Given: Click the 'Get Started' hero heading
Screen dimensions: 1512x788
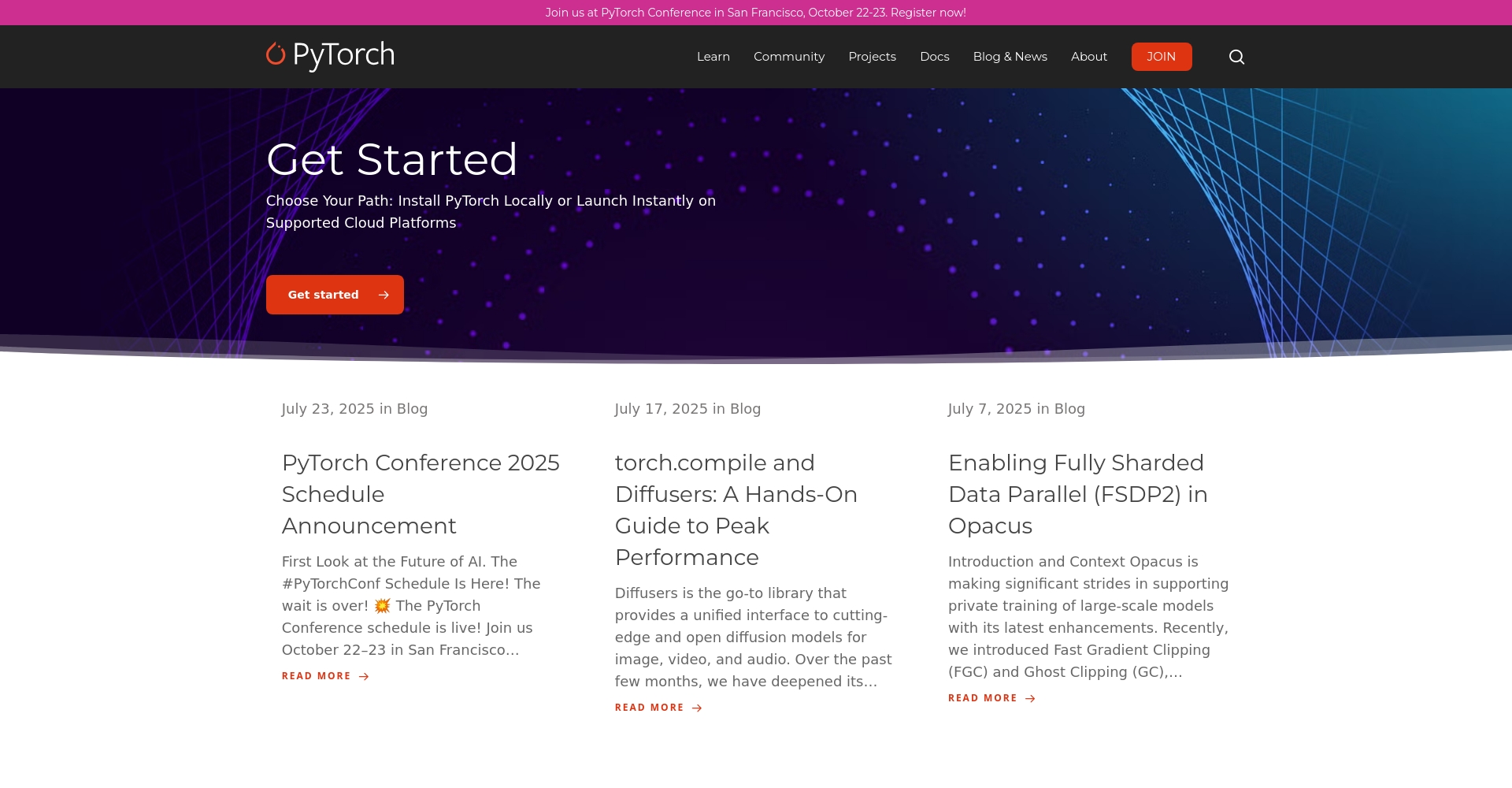Looking at the screenshot, I should [x=391, y=159].
